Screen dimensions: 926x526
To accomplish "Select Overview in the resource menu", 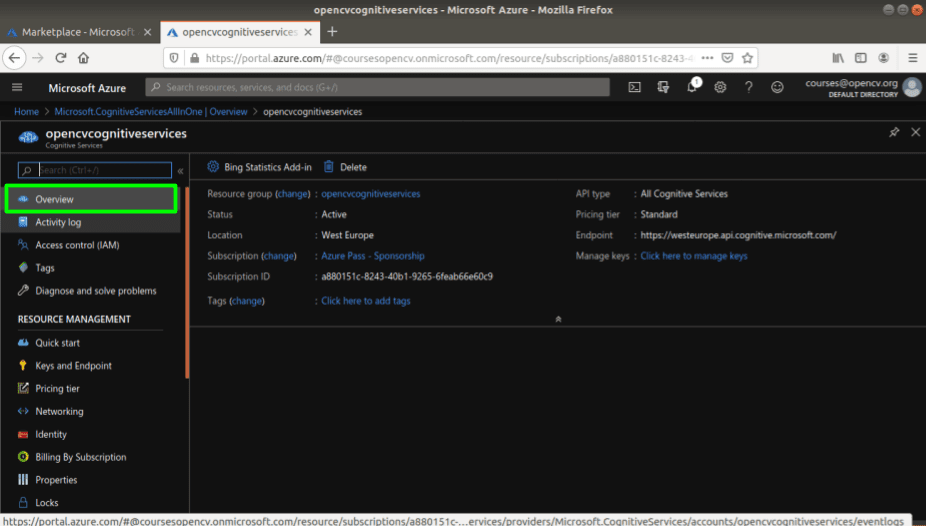I will pos(91,199).
